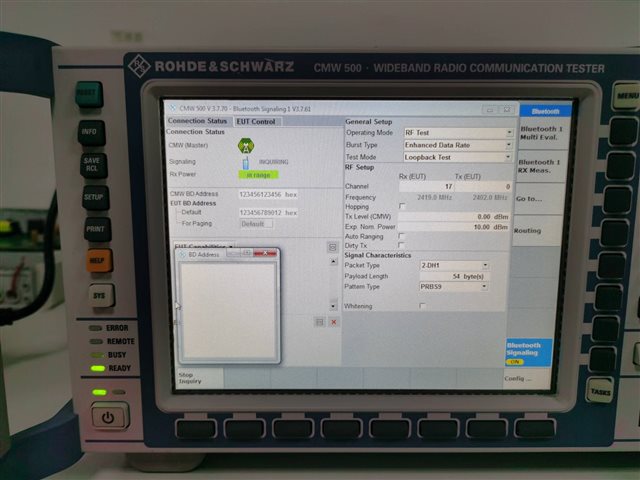Screen dimensions: 640x480
Task: Open the Packet Type dropdown
Action: (x=485, y=265)
